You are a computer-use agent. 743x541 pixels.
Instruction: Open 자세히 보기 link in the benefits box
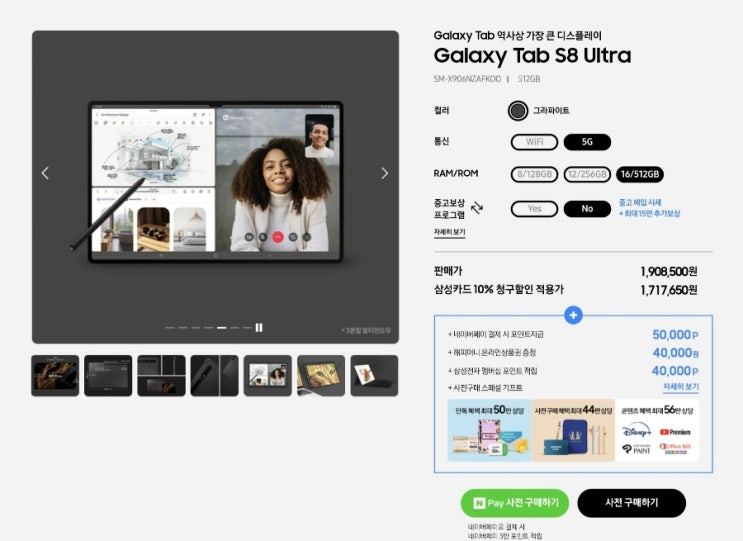tap(681, 387)
